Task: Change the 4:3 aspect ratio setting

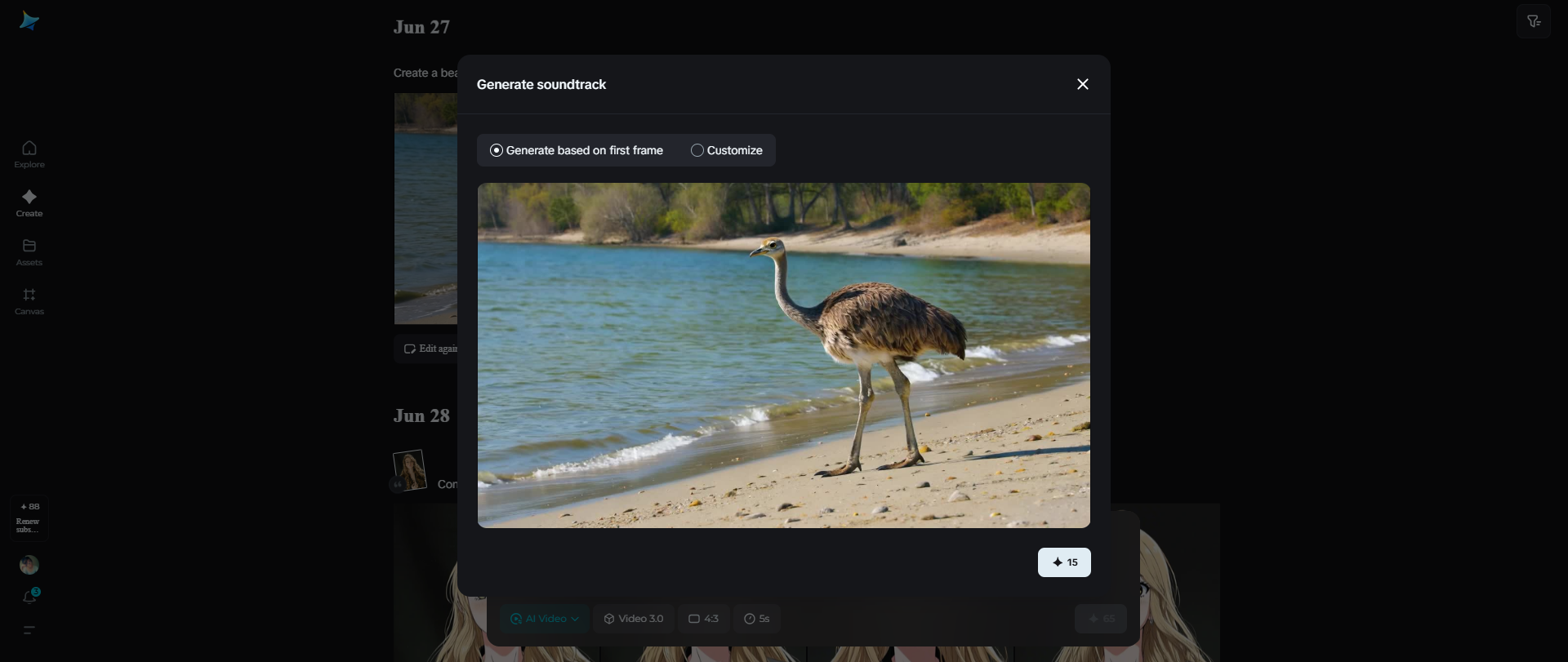Action: 703,619
